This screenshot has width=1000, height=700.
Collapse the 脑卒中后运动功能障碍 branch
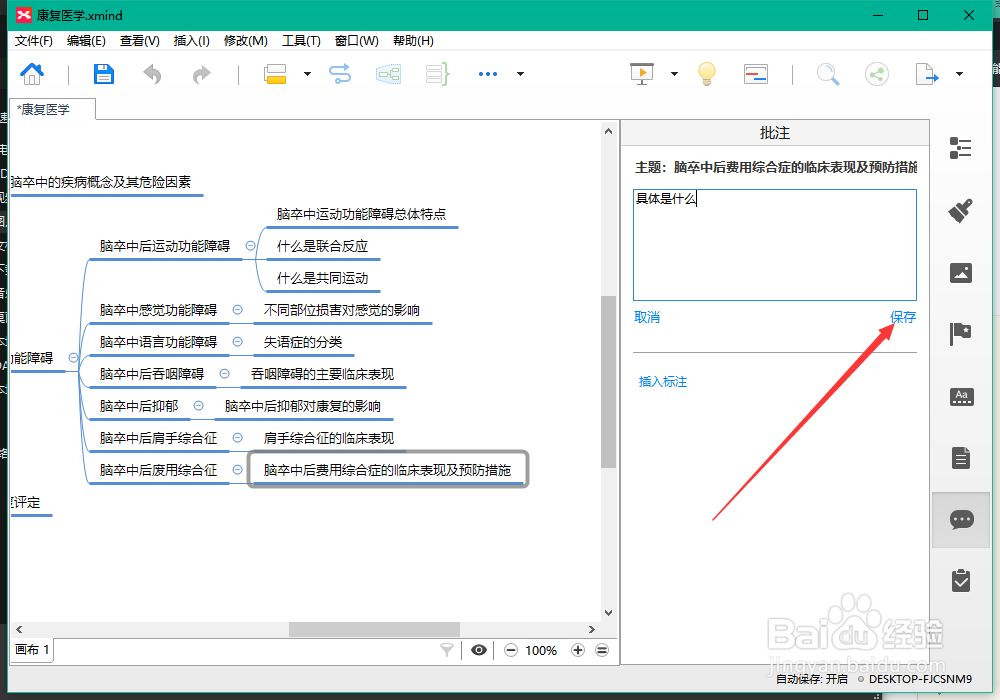(252, 245)
